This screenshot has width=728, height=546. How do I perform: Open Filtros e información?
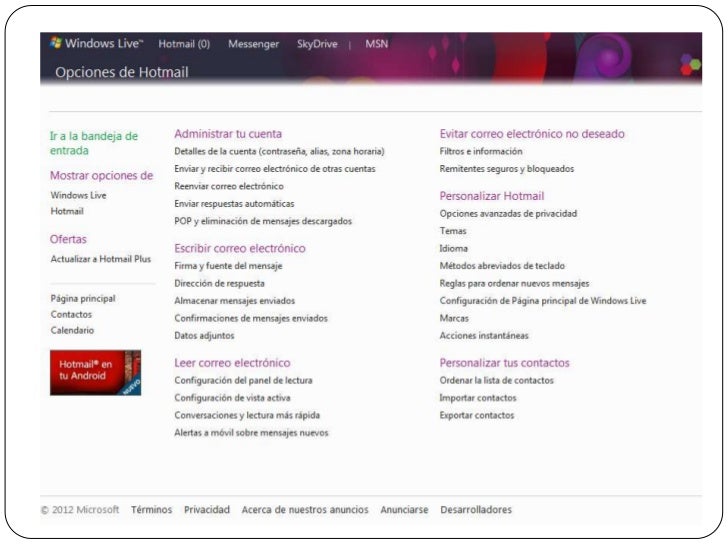(x=481, y=151)
